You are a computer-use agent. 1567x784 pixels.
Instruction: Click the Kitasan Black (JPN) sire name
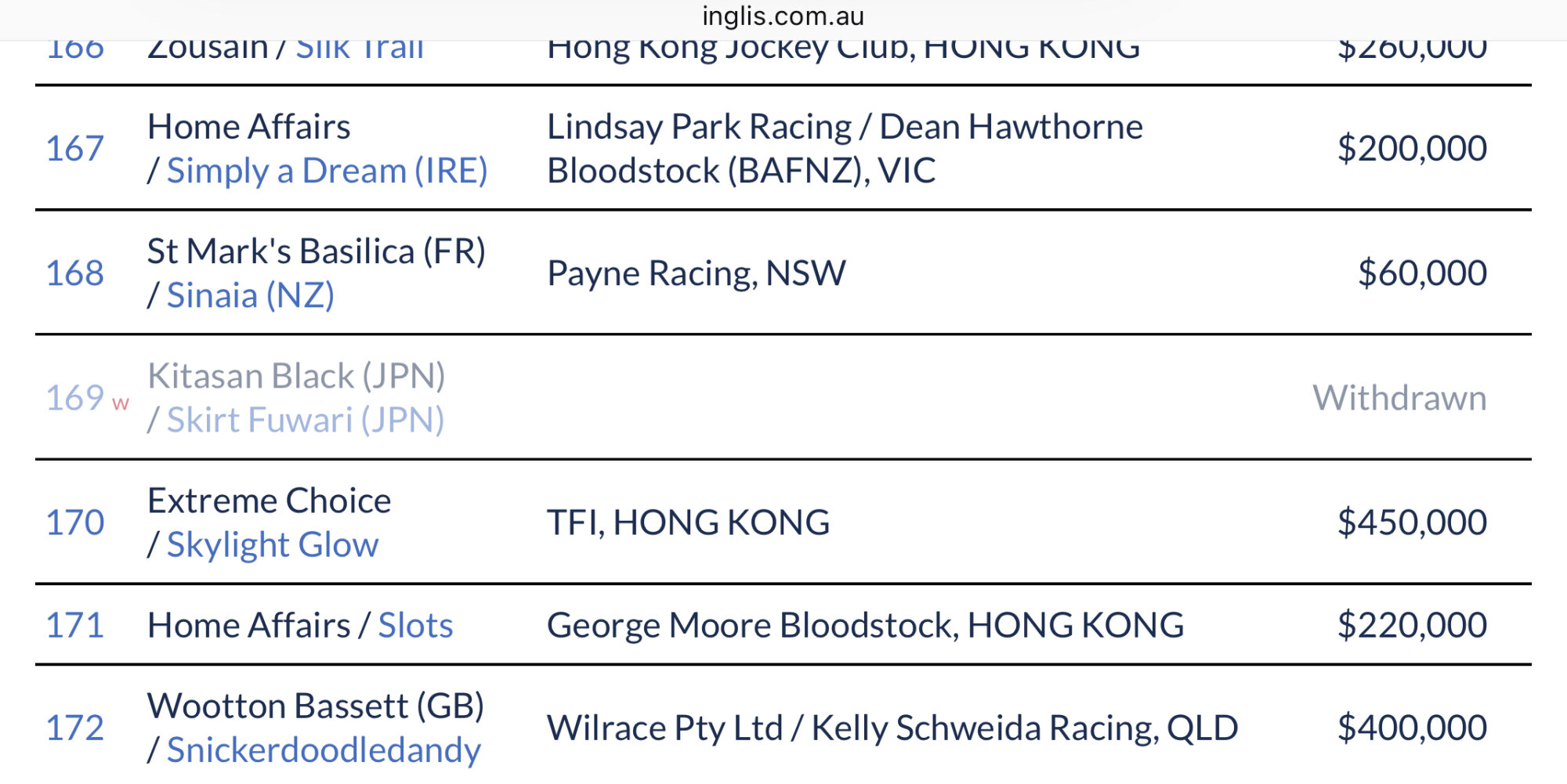pyautogui.click(x=296, y=376)
